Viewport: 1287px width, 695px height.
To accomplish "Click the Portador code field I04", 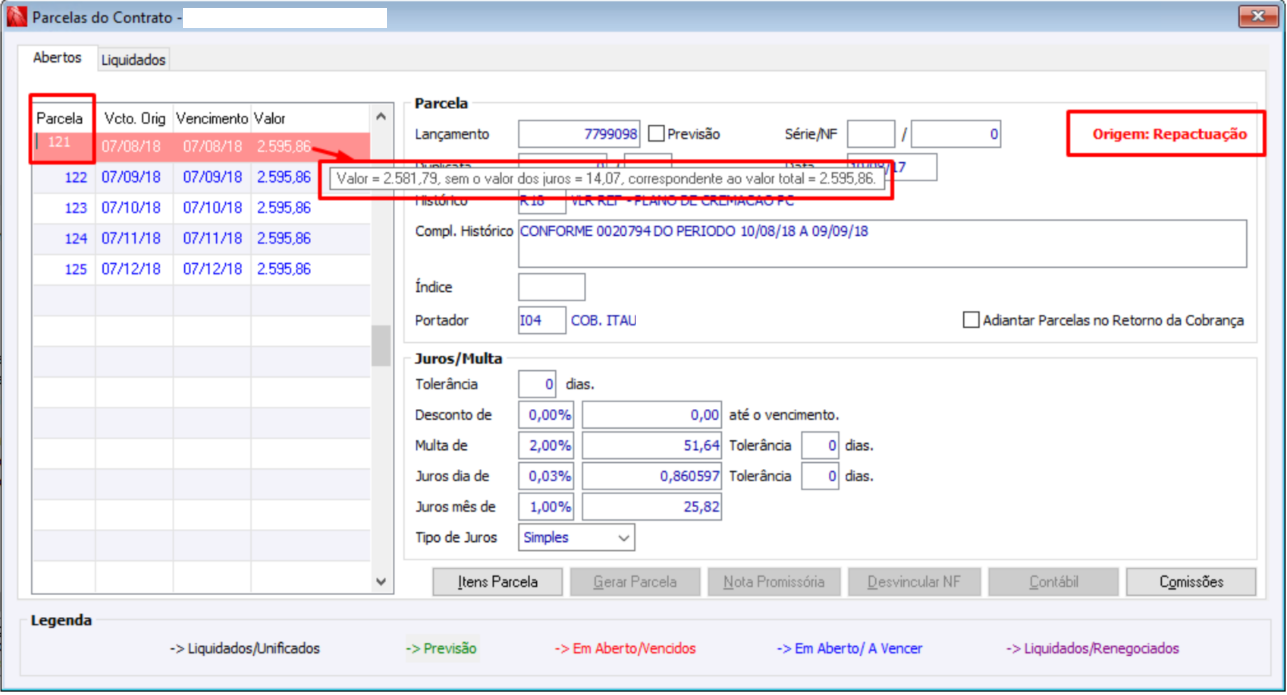I will click(x=542, y=321).
